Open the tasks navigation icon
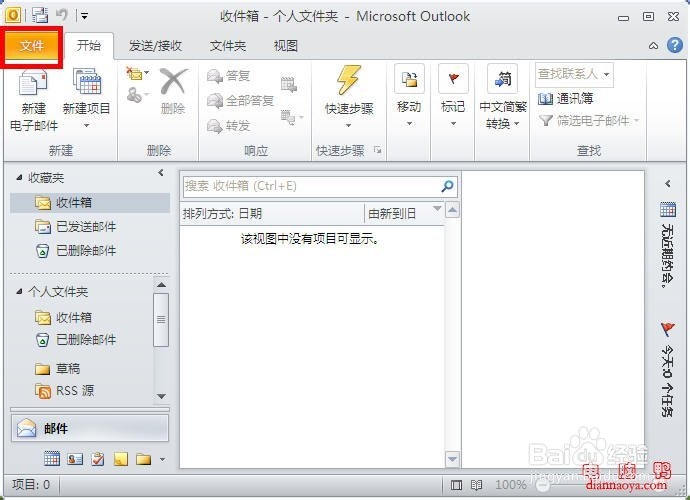The image size is (690, 500). 98,459
